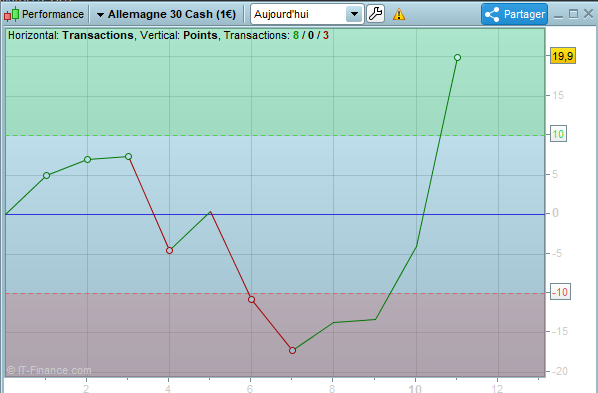Click the 10 label on horizontal axis
This screenshot has width=598, height=393.
click(x=415, y=388)
